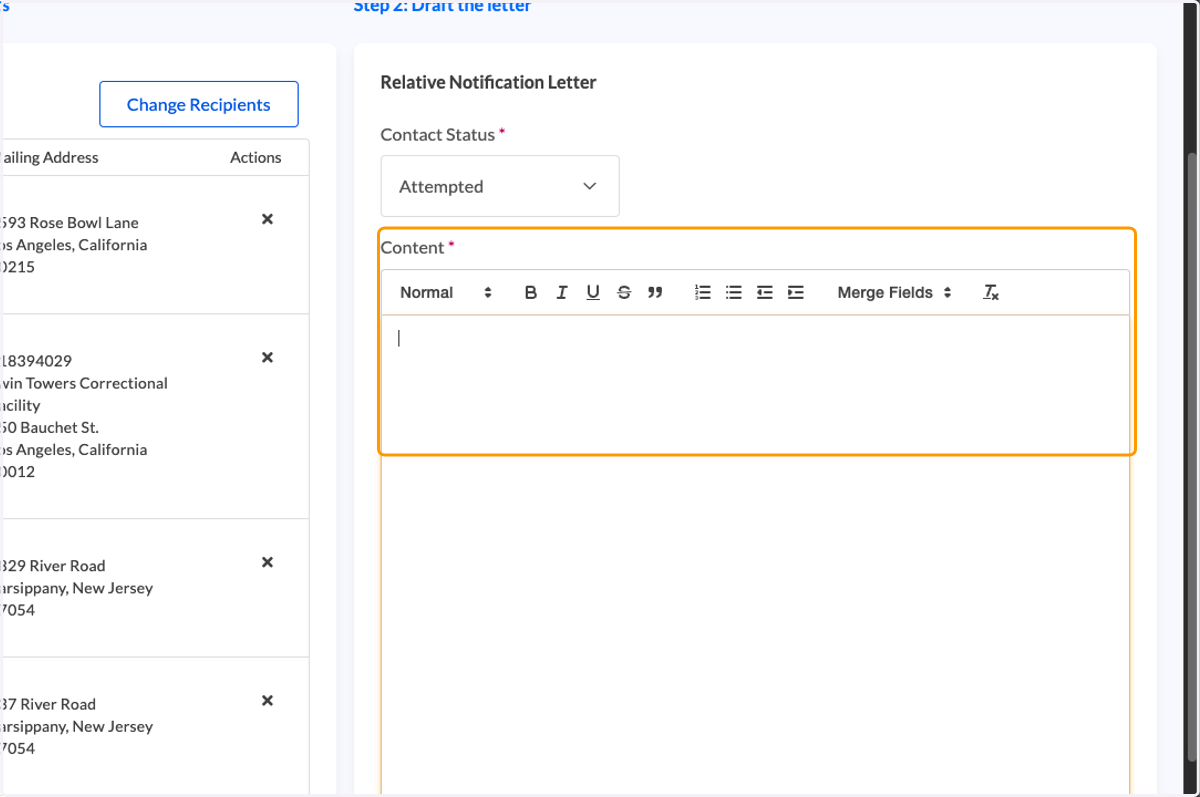Click the Step 2: Draft the letter link
The height and width of the screenshot is (797, 1200).
[x=442, y=6]
